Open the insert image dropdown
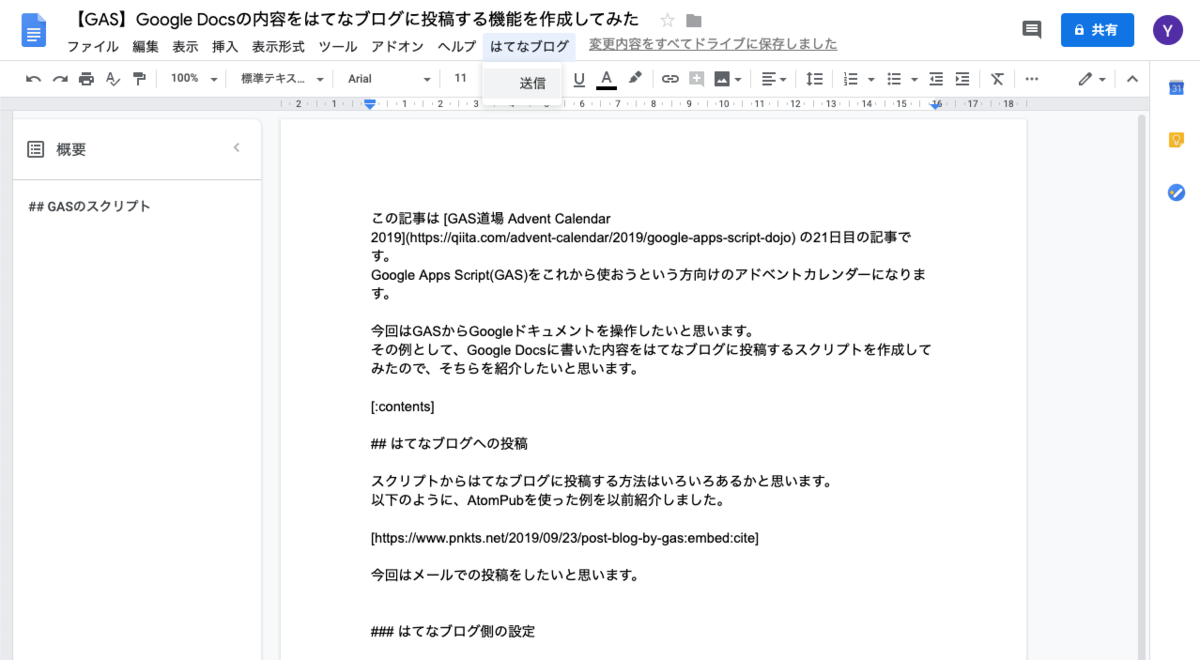 coord(728,79)
